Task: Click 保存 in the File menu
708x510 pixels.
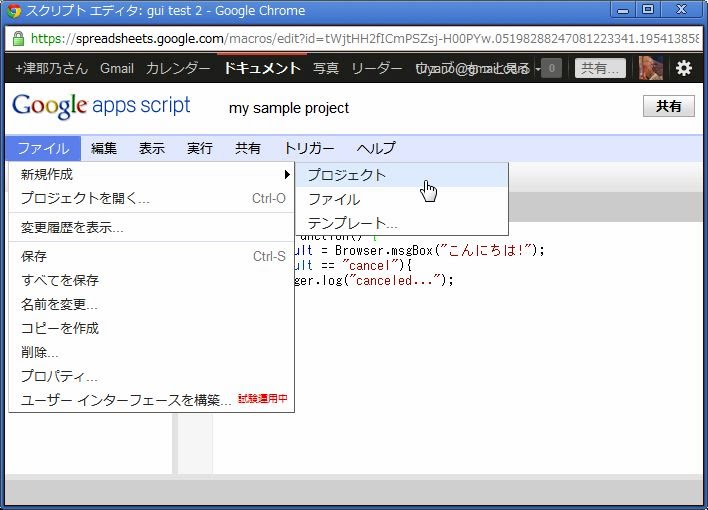Action: click(x=34, y=256)
